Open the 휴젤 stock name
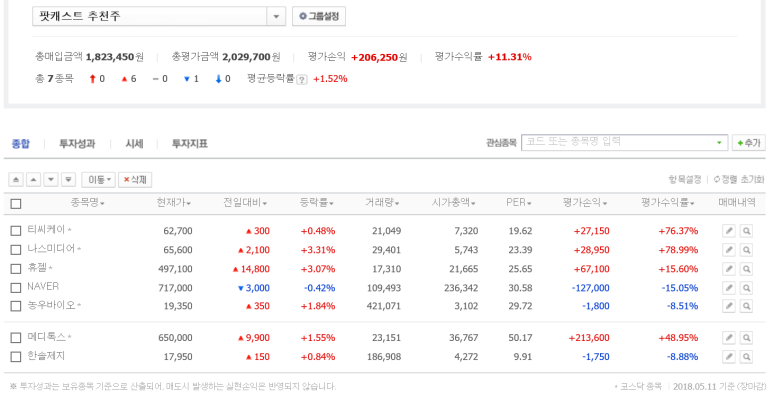This screenshot has width=773, height=396. [37, 268]
